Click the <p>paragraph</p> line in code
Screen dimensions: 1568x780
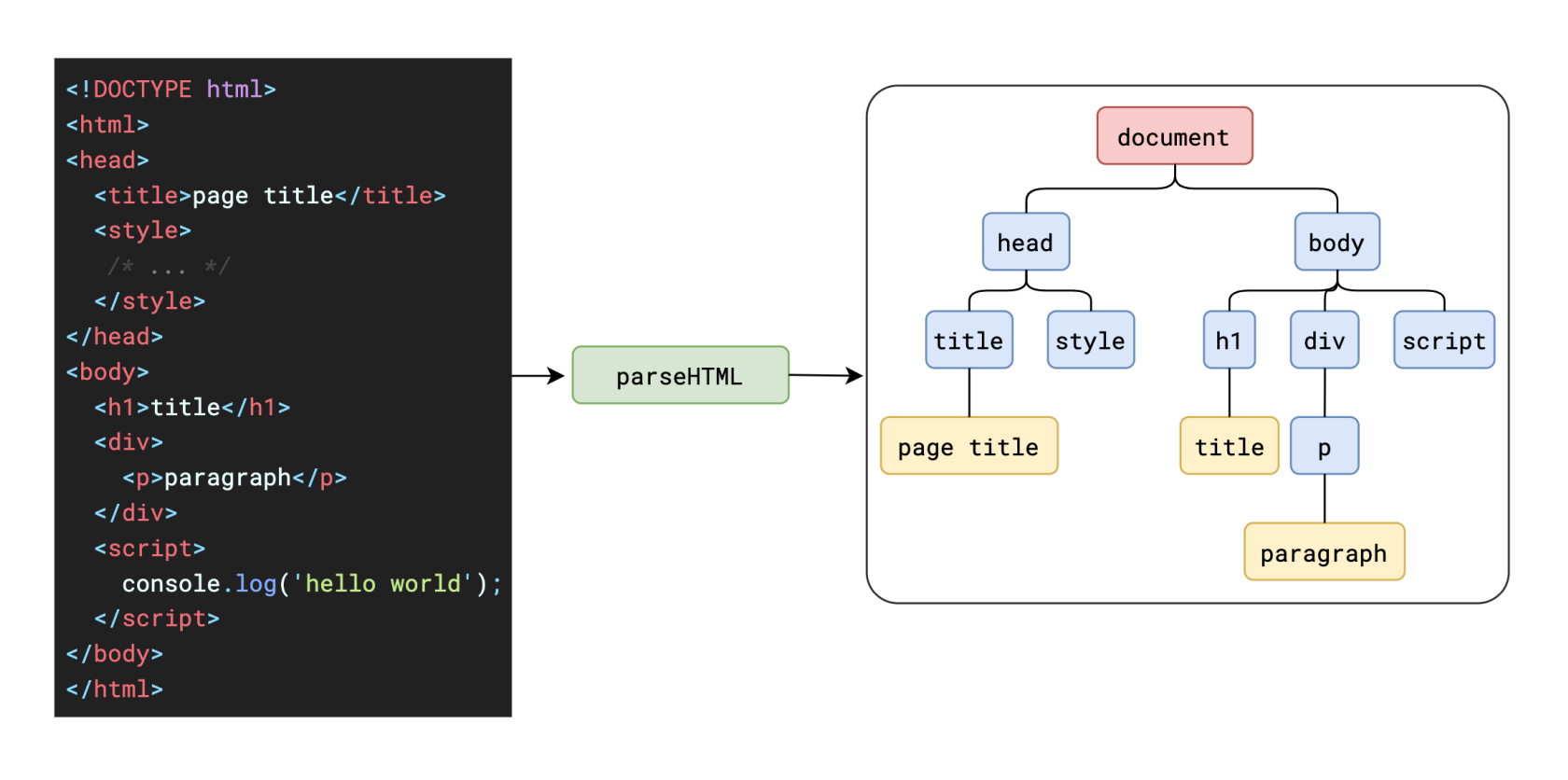coord(234,478)
